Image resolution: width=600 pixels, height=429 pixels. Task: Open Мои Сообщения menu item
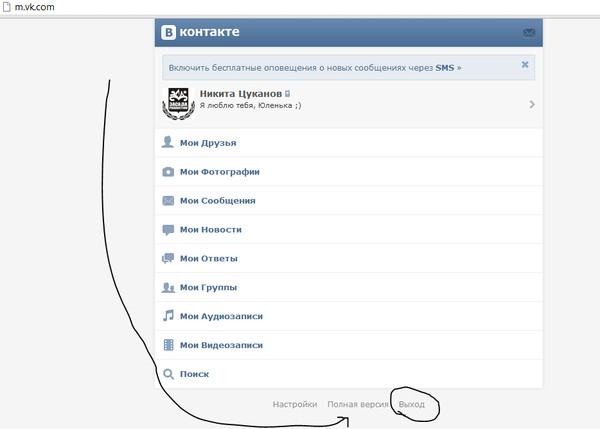tap(349, 201)
